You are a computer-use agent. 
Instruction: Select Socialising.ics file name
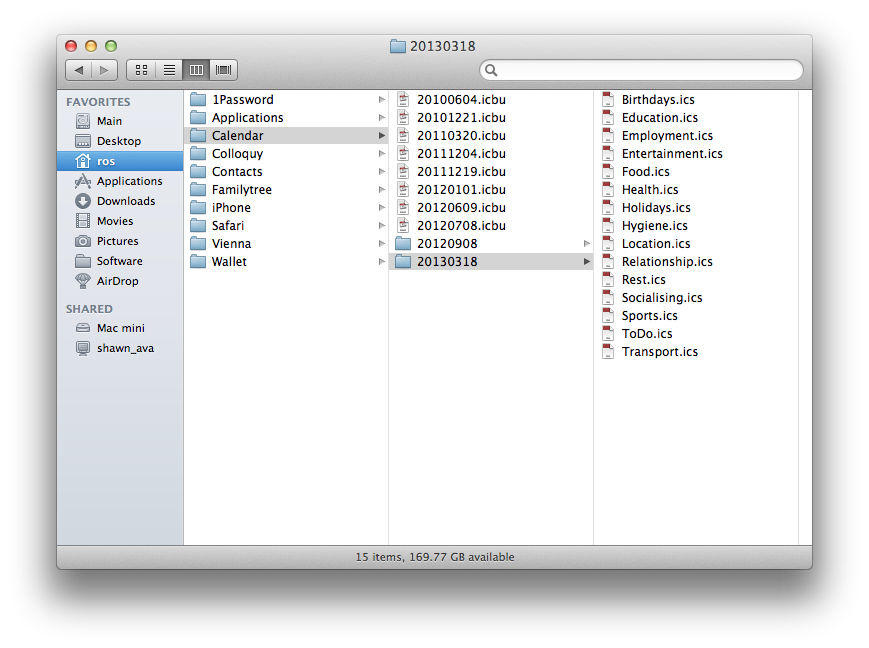pyautogui.click(x=662, y=298)
